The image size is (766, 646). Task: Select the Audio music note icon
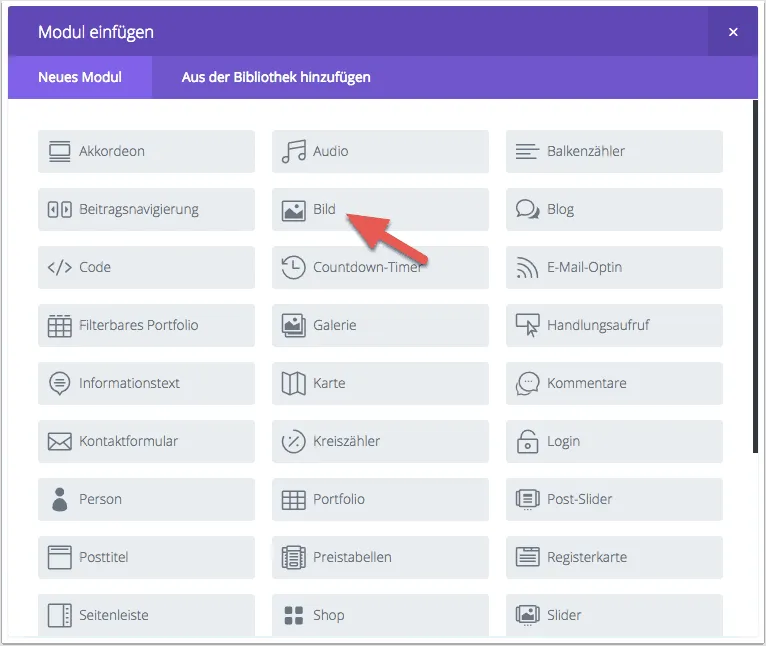pyautogui.click(x=293, y=151)
